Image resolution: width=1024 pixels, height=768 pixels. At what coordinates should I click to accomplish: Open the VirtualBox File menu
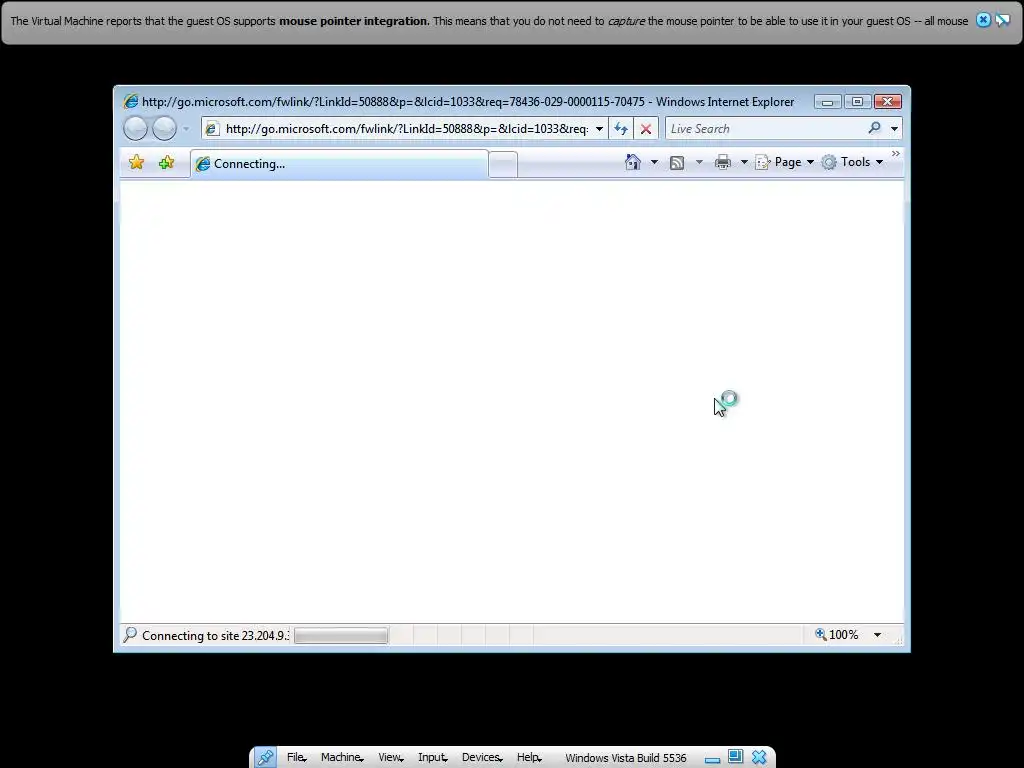[x=296, y=757]
